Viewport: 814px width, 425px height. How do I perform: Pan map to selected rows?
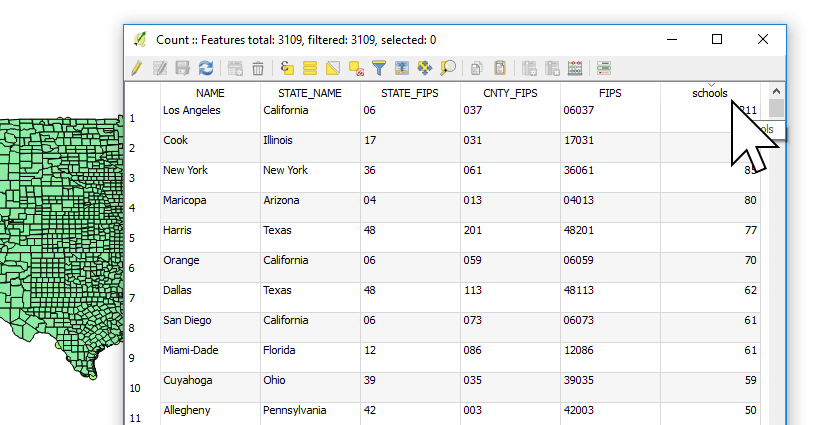(x=425, y=68)
